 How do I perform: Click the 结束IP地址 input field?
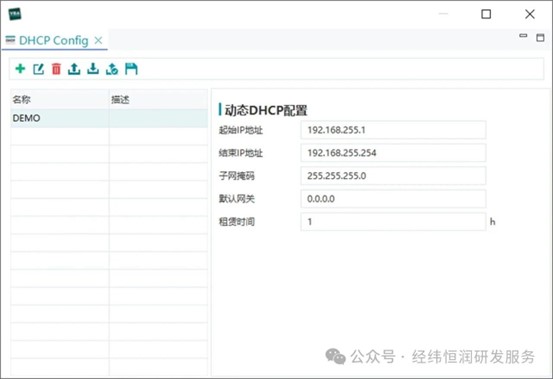coord(393,153)
